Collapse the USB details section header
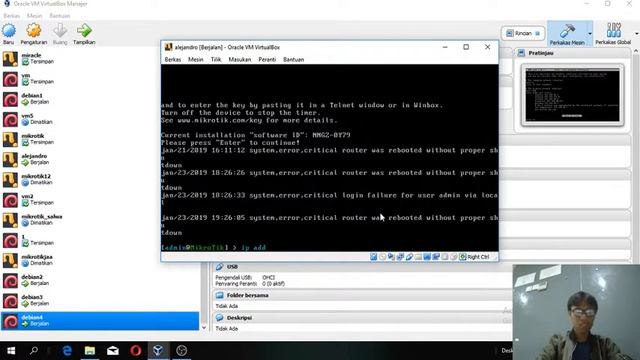The image size is (640, 360). [x=362, y=267]
